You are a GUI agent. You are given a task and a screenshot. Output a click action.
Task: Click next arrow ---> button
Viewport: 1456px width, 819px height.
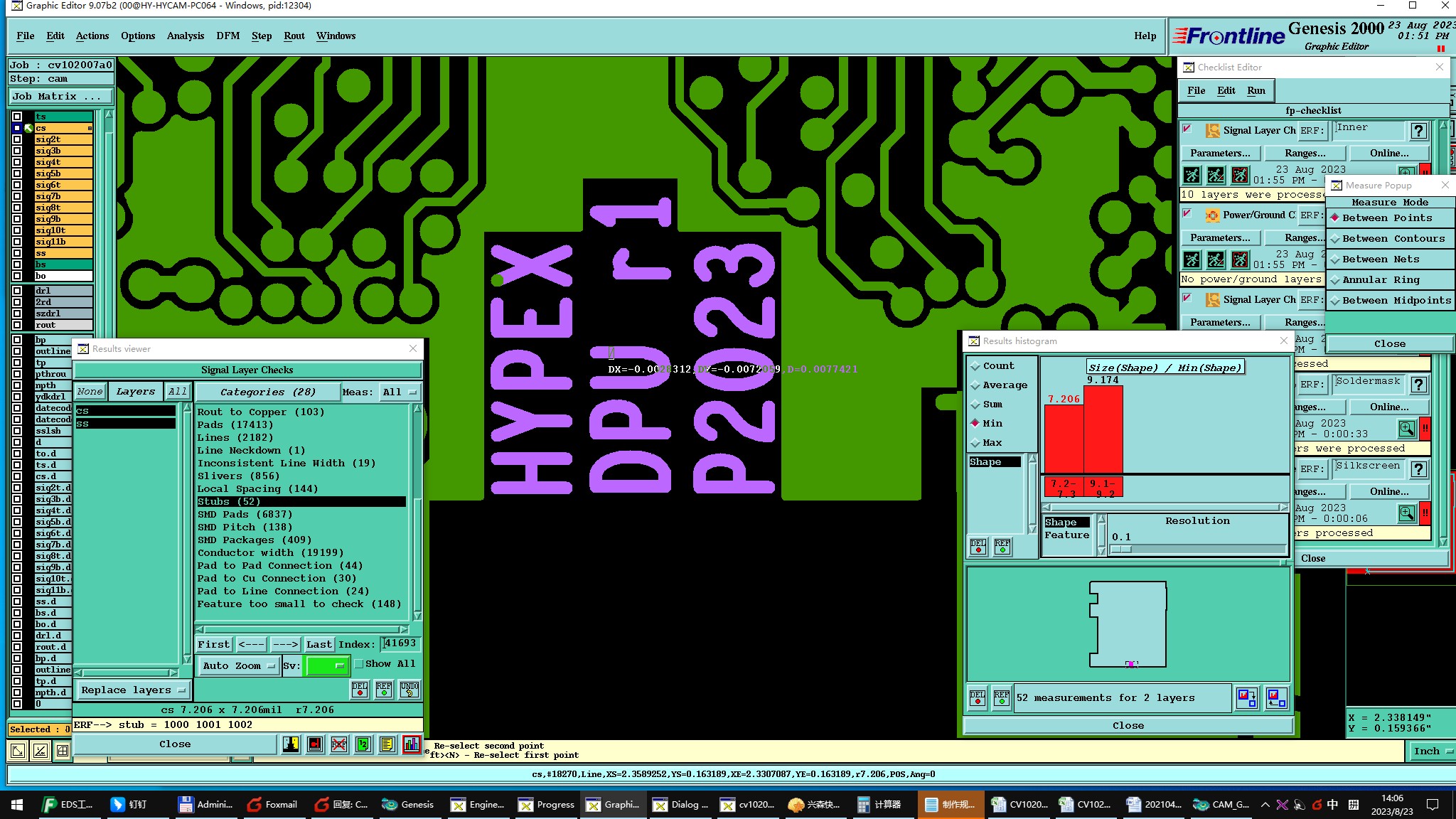(x=285, y=644)
